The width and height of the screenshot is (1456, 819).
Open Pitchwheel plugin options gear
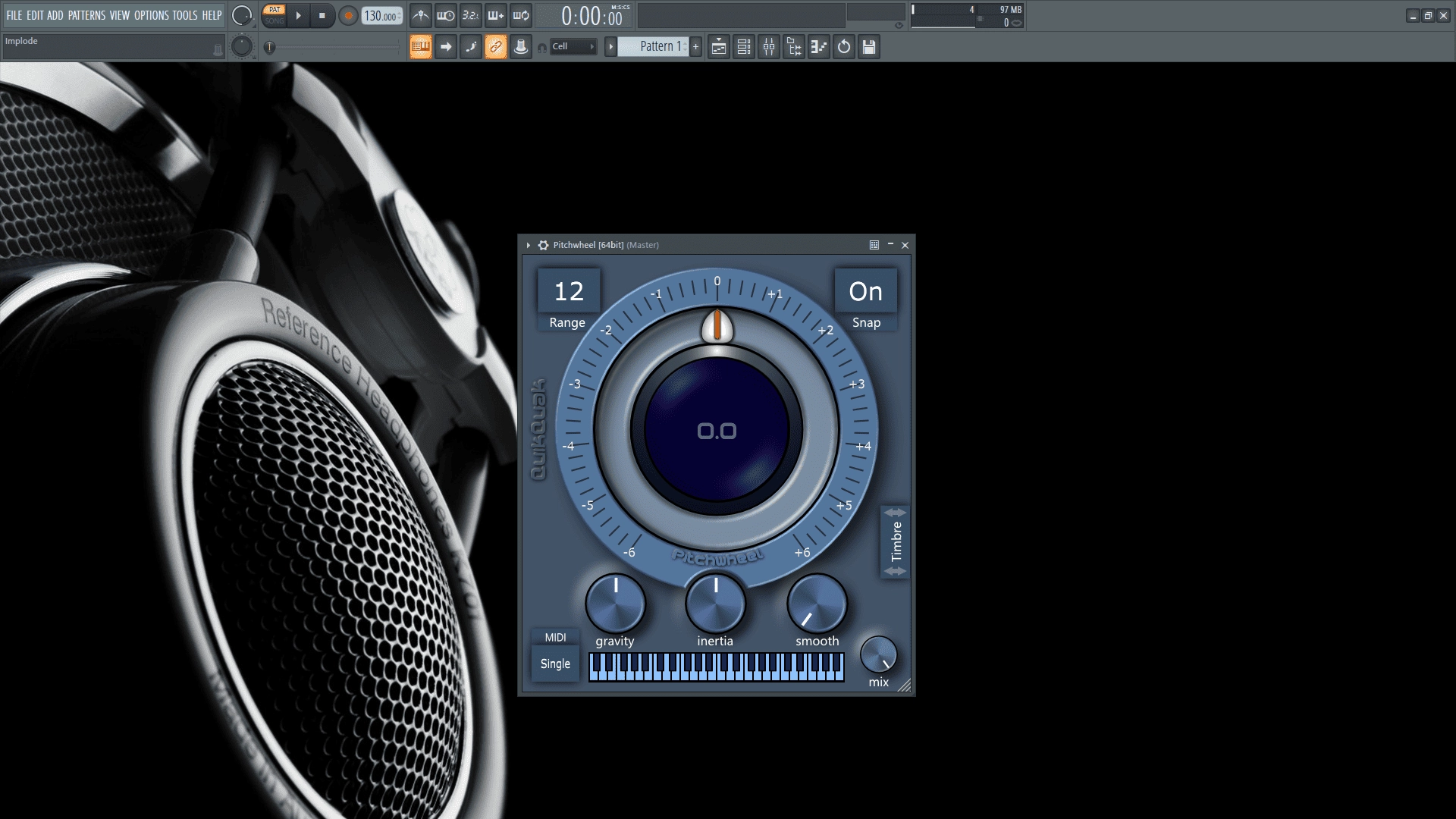point(543,245)
